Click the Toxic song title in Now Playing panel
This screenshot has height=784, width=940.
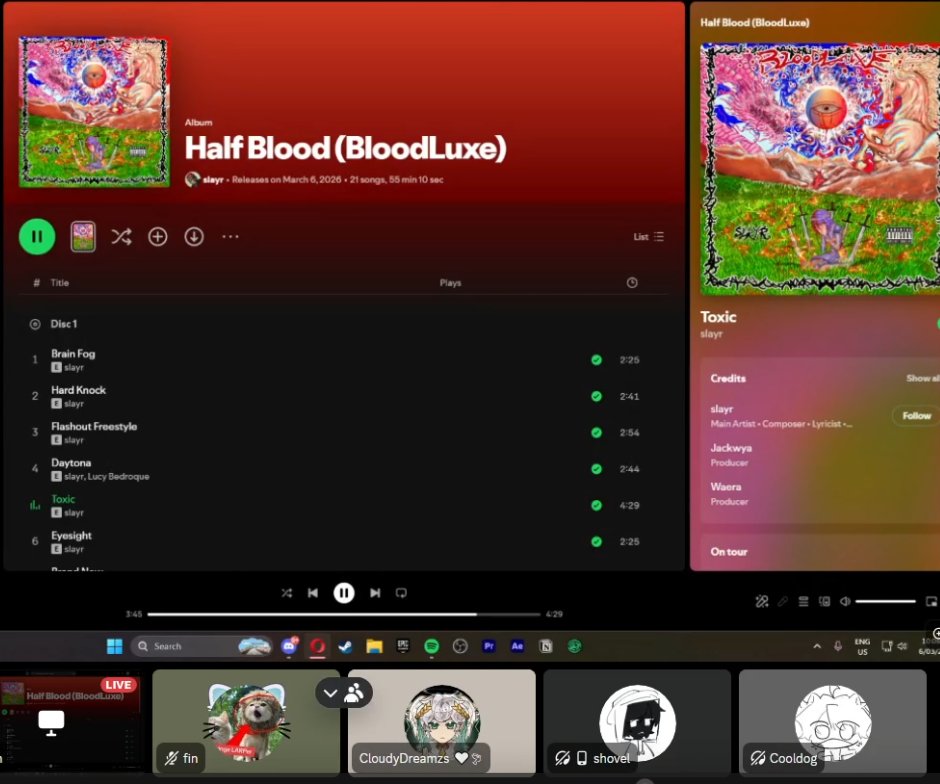point(718,317)
